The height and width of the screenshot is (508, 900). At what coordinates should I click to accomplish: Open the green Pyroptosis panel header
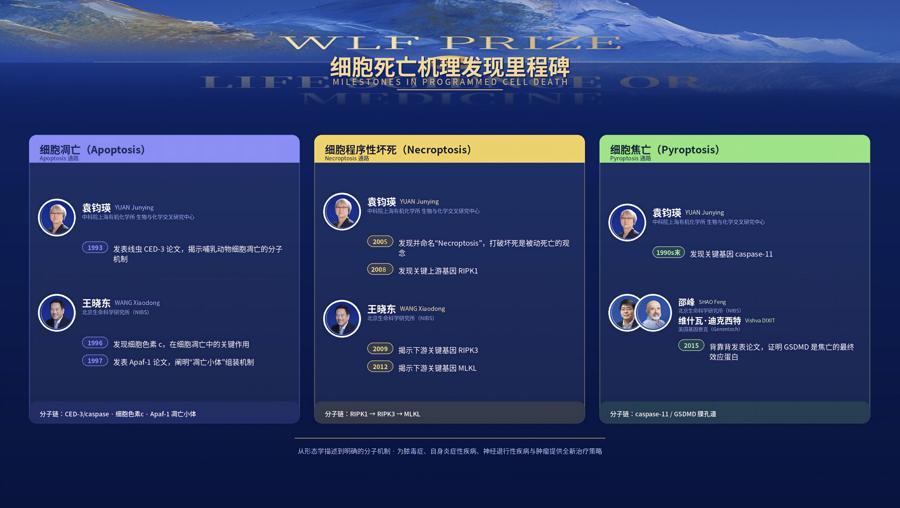point(735,149)
